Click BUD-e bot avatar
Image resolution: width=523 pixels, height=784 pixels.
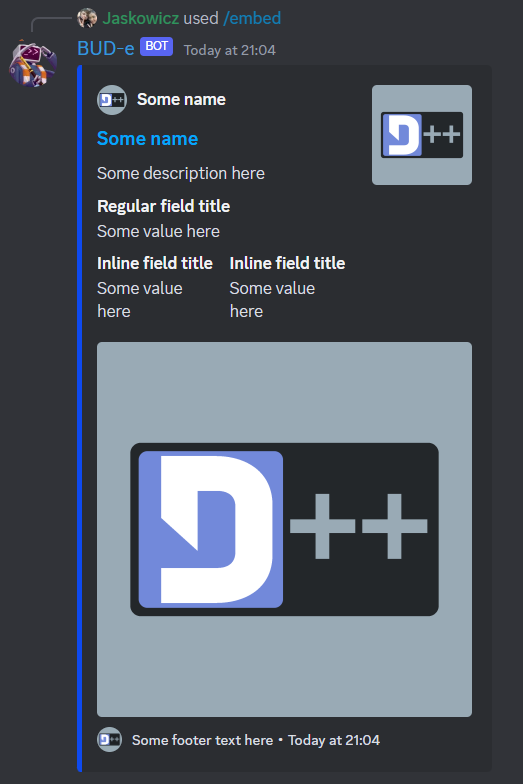[x=33, y=64]
